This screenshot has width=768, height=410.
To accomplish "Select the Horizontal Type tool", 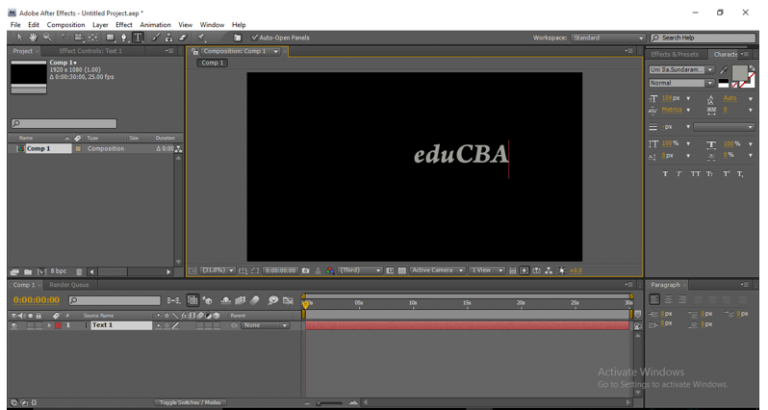I will click(x=138, y=37).
